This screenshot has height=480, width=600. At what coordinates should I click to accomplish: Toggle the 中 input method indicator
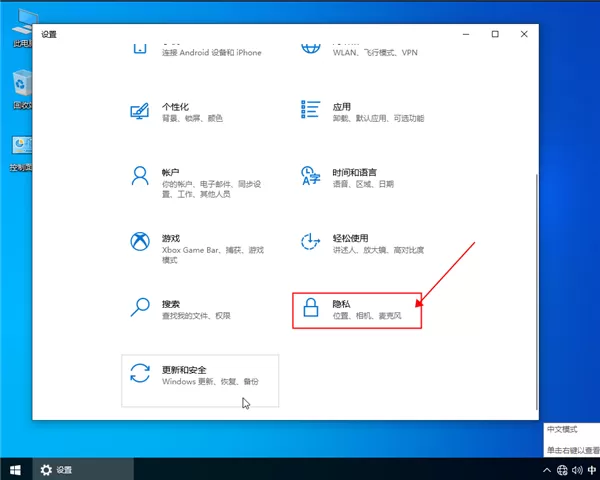pyautogui.click(x=592, y=470)
